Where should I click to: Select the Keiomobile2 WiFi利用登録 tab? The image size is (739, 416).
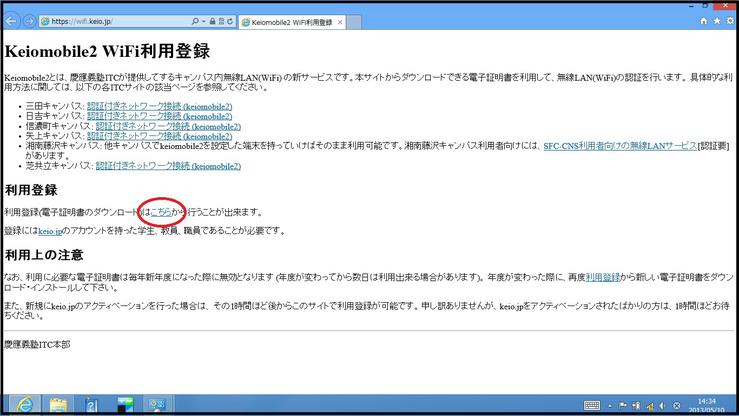[285, 21]
